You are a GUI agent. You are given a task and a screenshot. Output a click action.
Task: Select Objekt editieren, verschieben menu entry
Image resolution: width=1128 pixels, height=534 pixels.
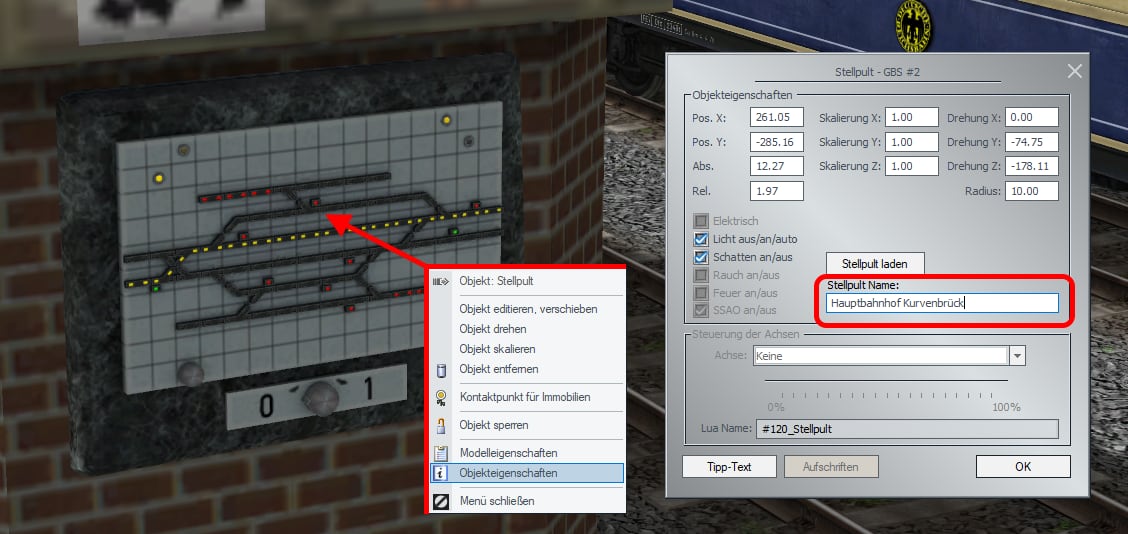528,309
